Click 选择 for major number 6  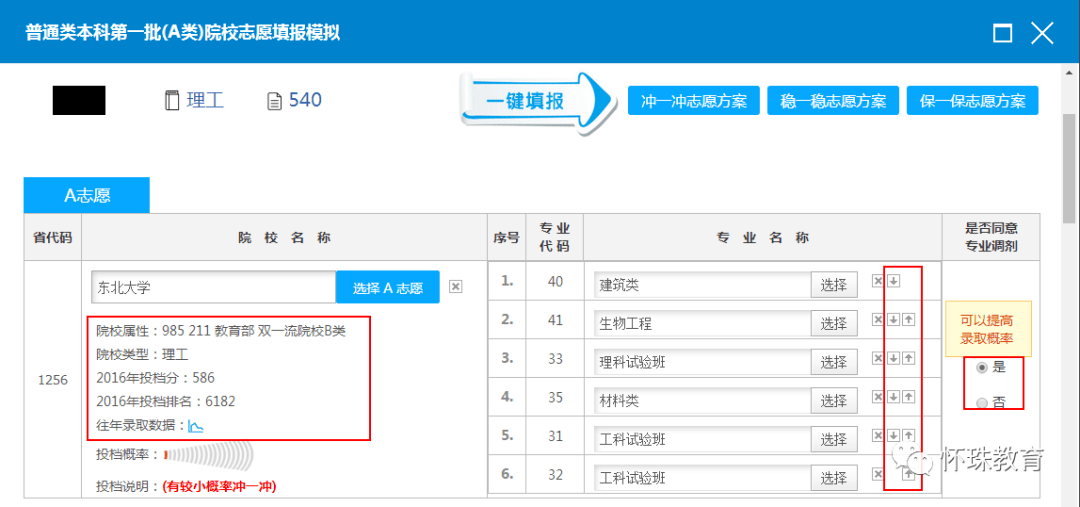coord(834,477)
